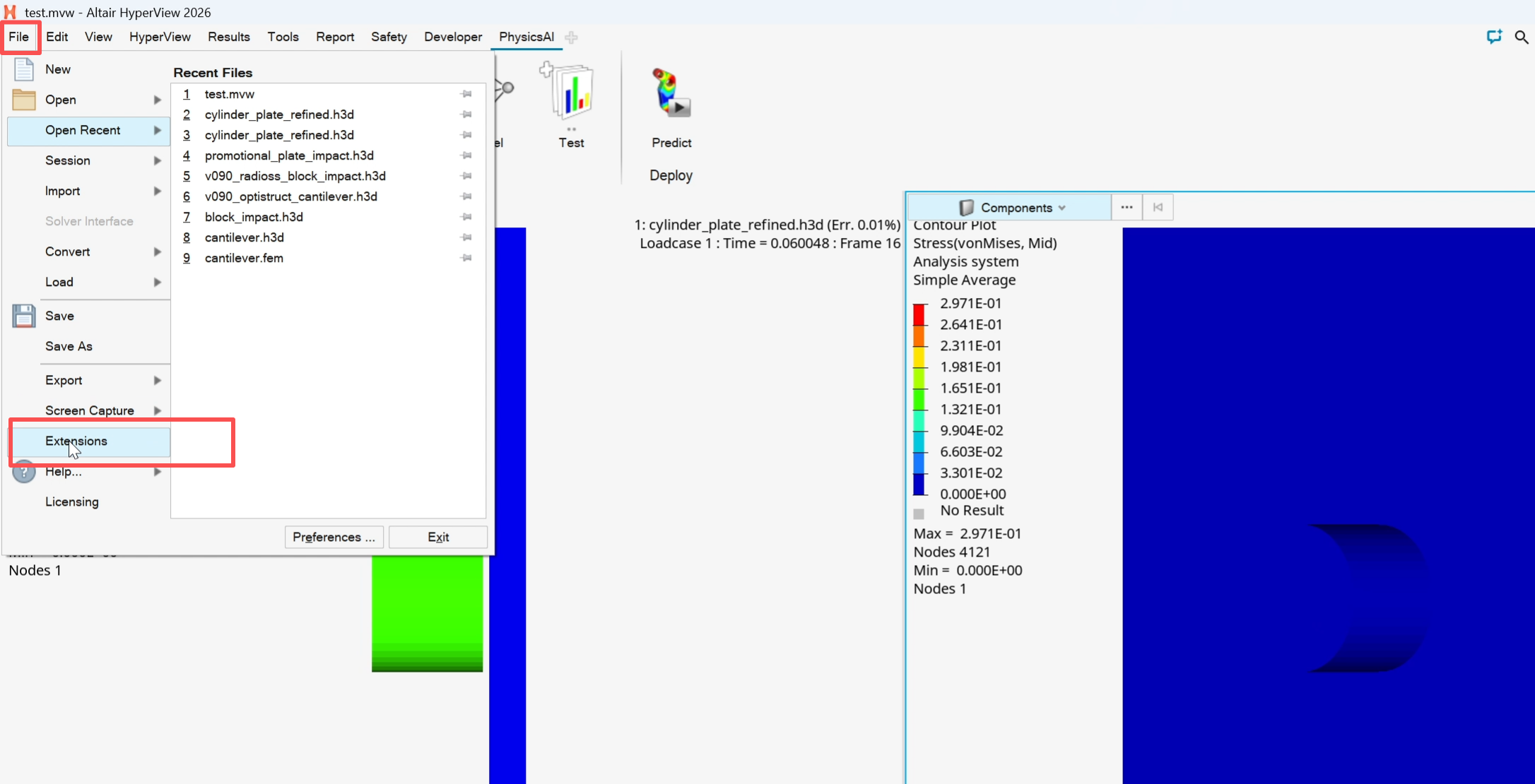Image resolution: width=1535 pixels, height=784 pixels.
Task: Pin cantilever.h3d in Recent Files
Action: pos(466,237)
